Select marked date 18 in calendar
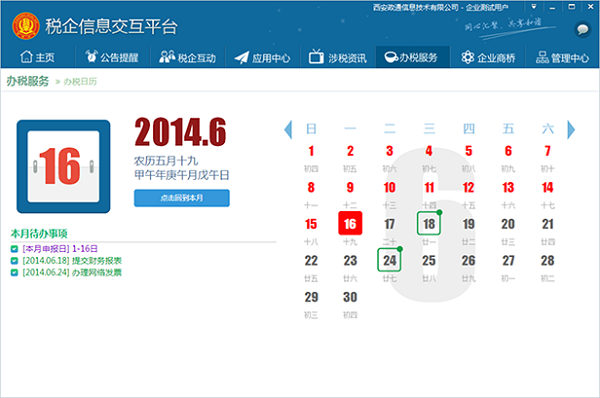 pyautogui.click(x=429, y=223)
